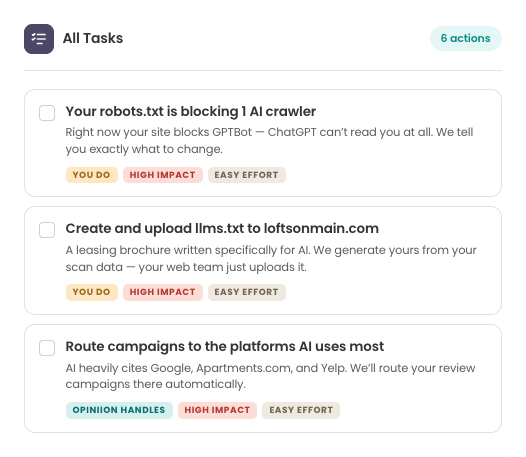Click YOU DO tag on robots.txt task
This screenshot has width=526, height=457.
pyautogui.click(x=92, y=175)
